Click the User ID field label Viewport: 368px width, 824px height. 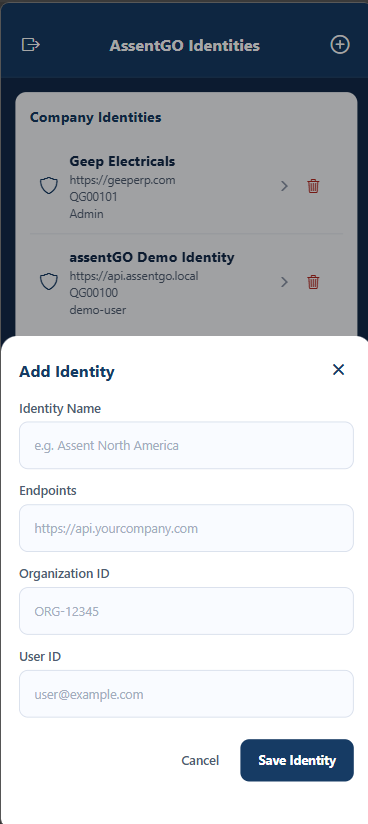[40, 656]
